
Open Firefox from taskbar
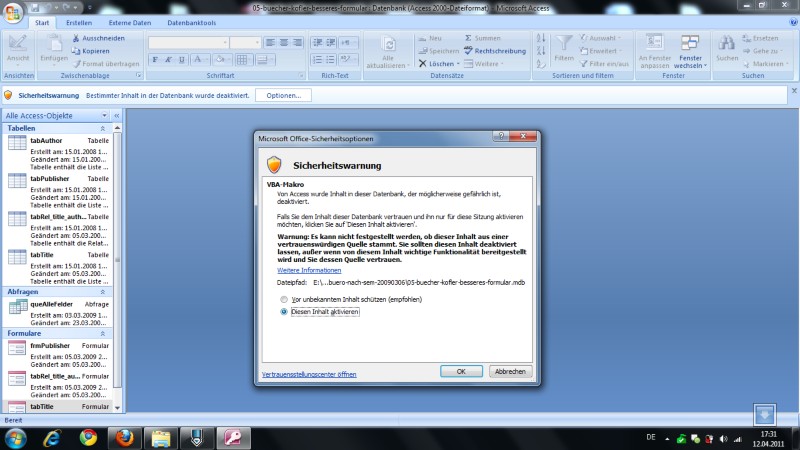124,438
